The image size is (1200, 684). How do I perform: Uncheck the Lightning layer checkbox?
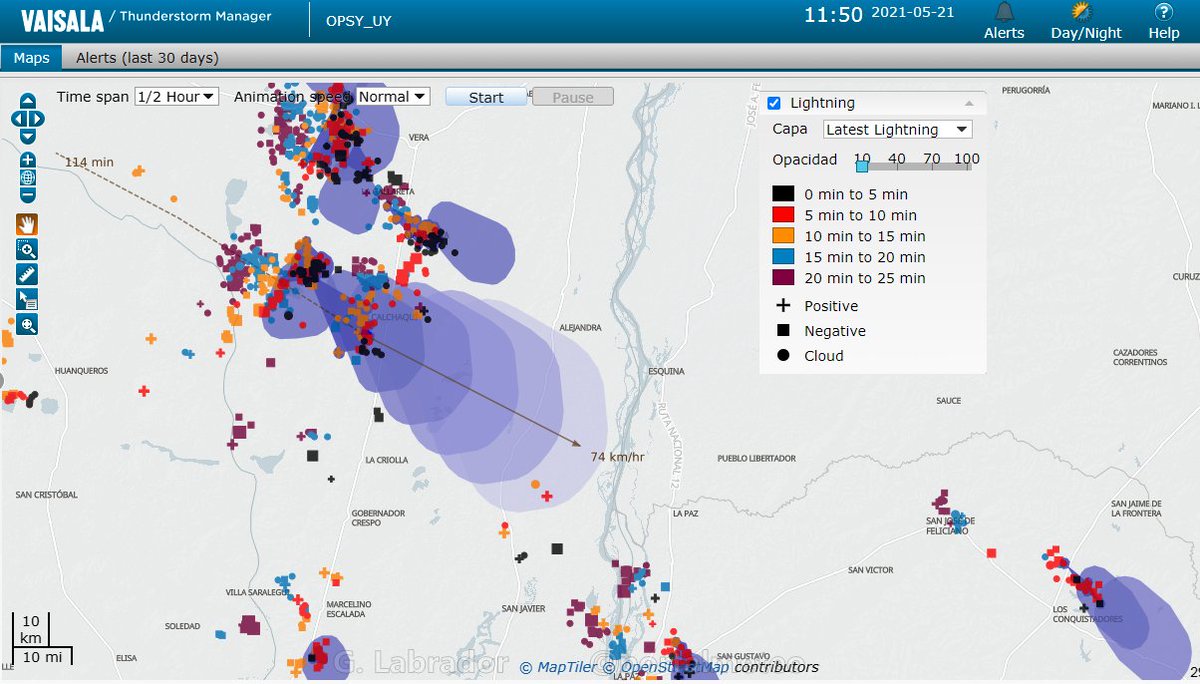tap(774, 103)
